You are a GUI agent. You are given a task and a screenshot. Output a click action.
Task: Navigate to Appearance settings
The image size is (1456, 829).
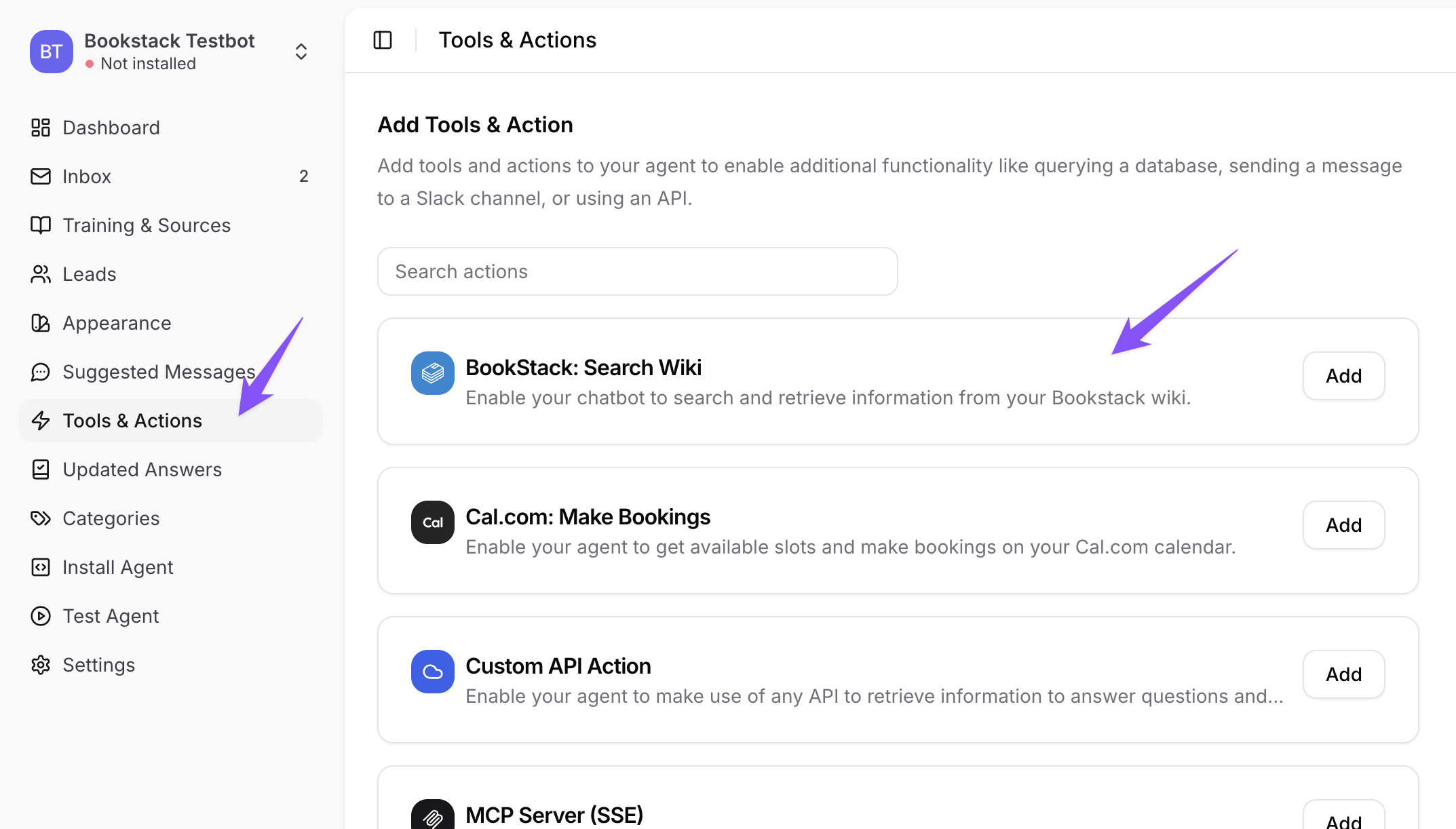(x=117, y=323)
